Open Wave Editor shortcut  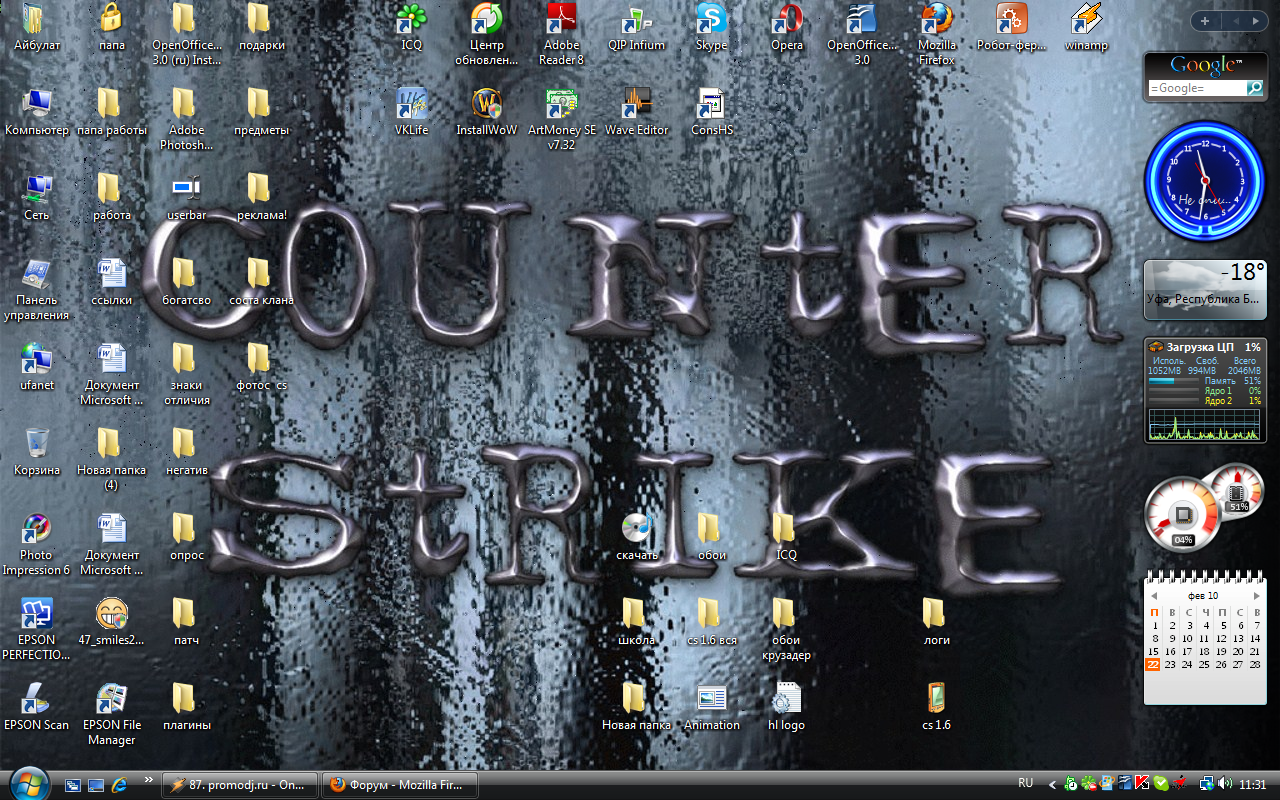point(636,103)
